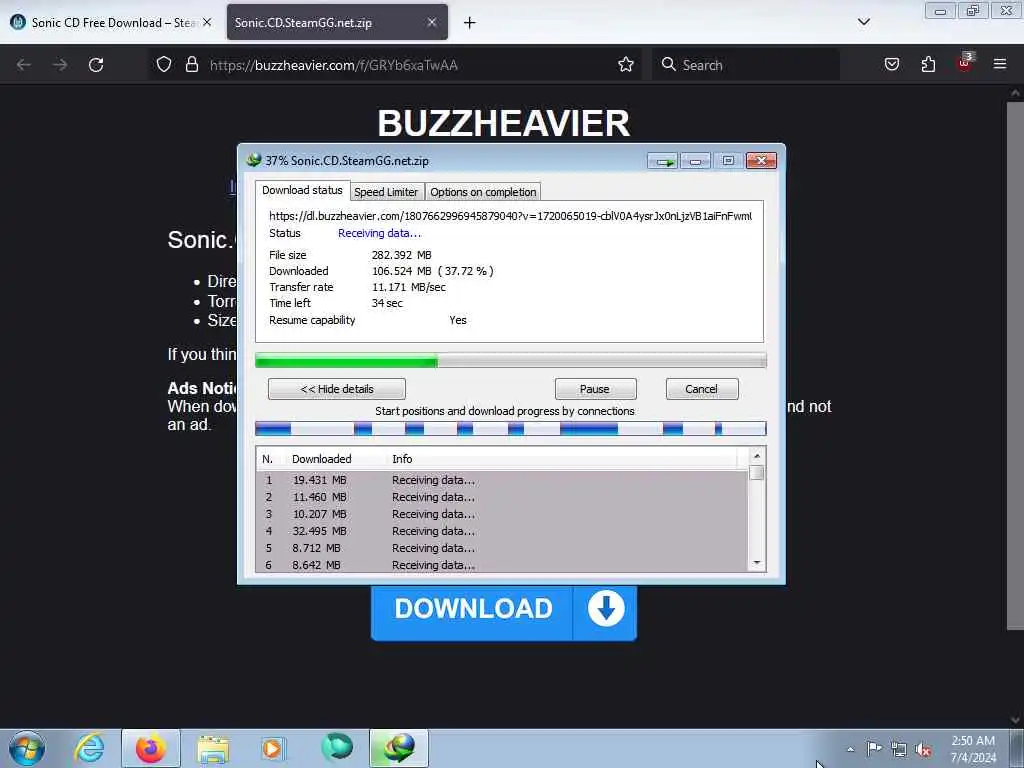Close the Sonic CD Free Download tab
The height and width of the screenshot is (768, 1024).
(x=207, y=22)
